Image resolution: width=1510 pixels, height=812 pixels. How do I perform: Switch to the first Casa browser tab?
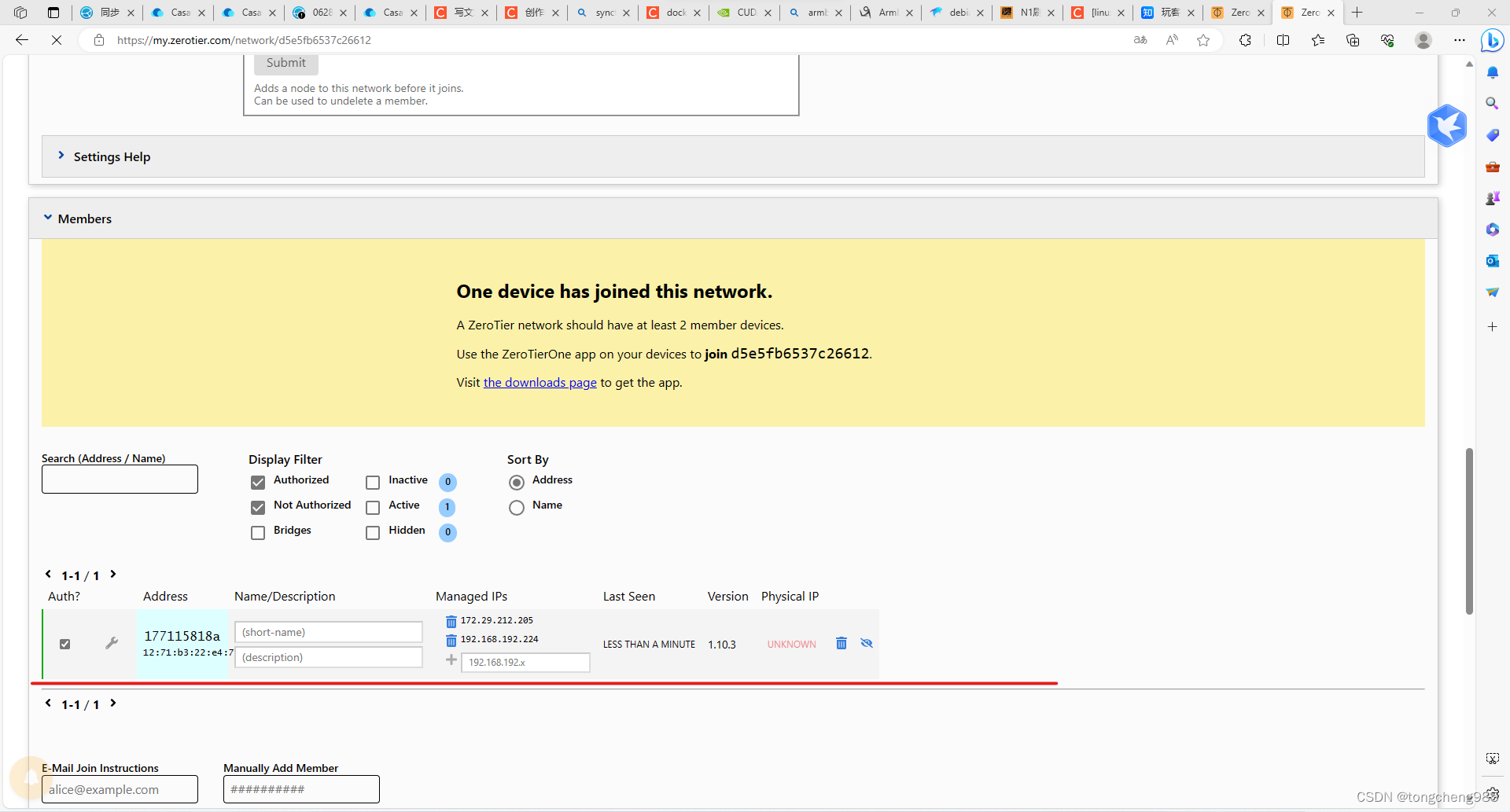click(x=178, y=13)
